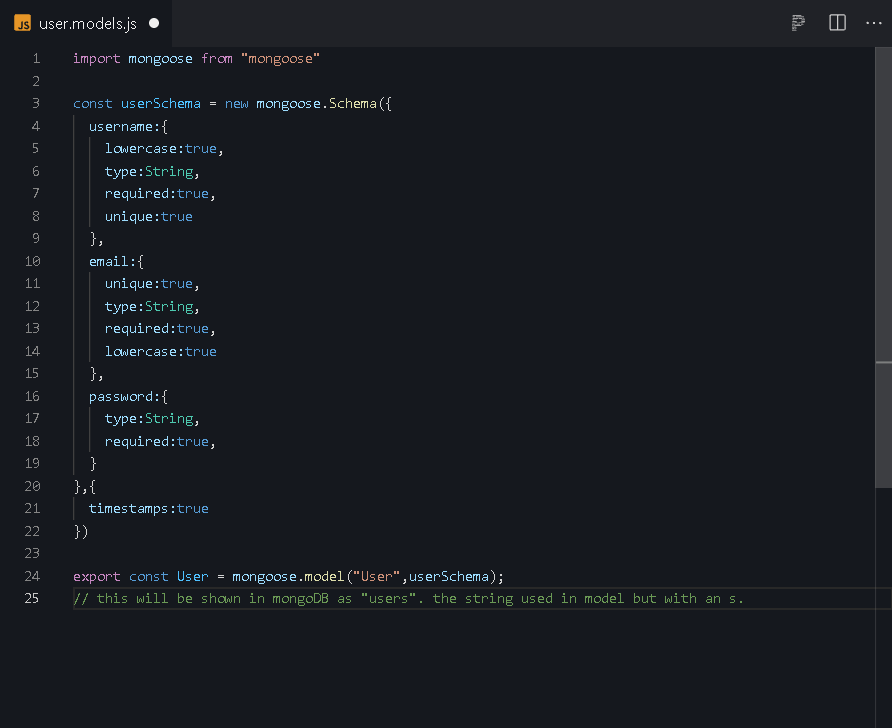Click the "import" keyword on line 1
This screenshot has width=892, height=728.
coord(97,59)
